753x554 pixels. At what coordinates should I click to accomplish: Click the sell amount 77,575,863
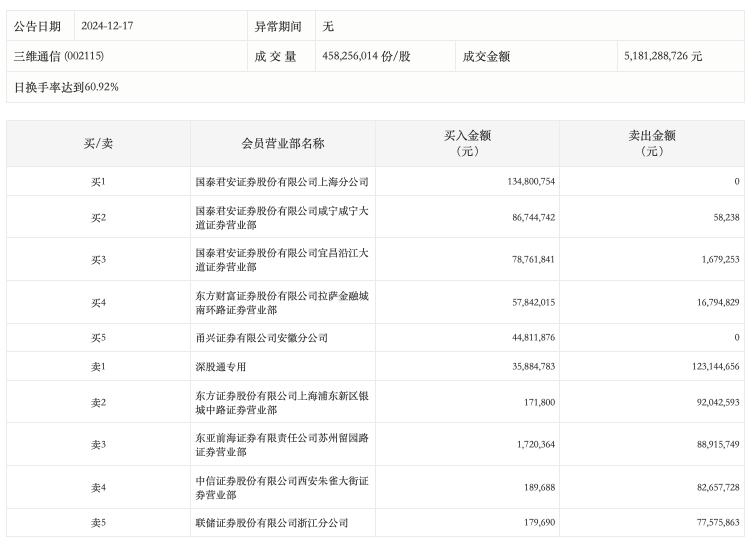(718, 522)
